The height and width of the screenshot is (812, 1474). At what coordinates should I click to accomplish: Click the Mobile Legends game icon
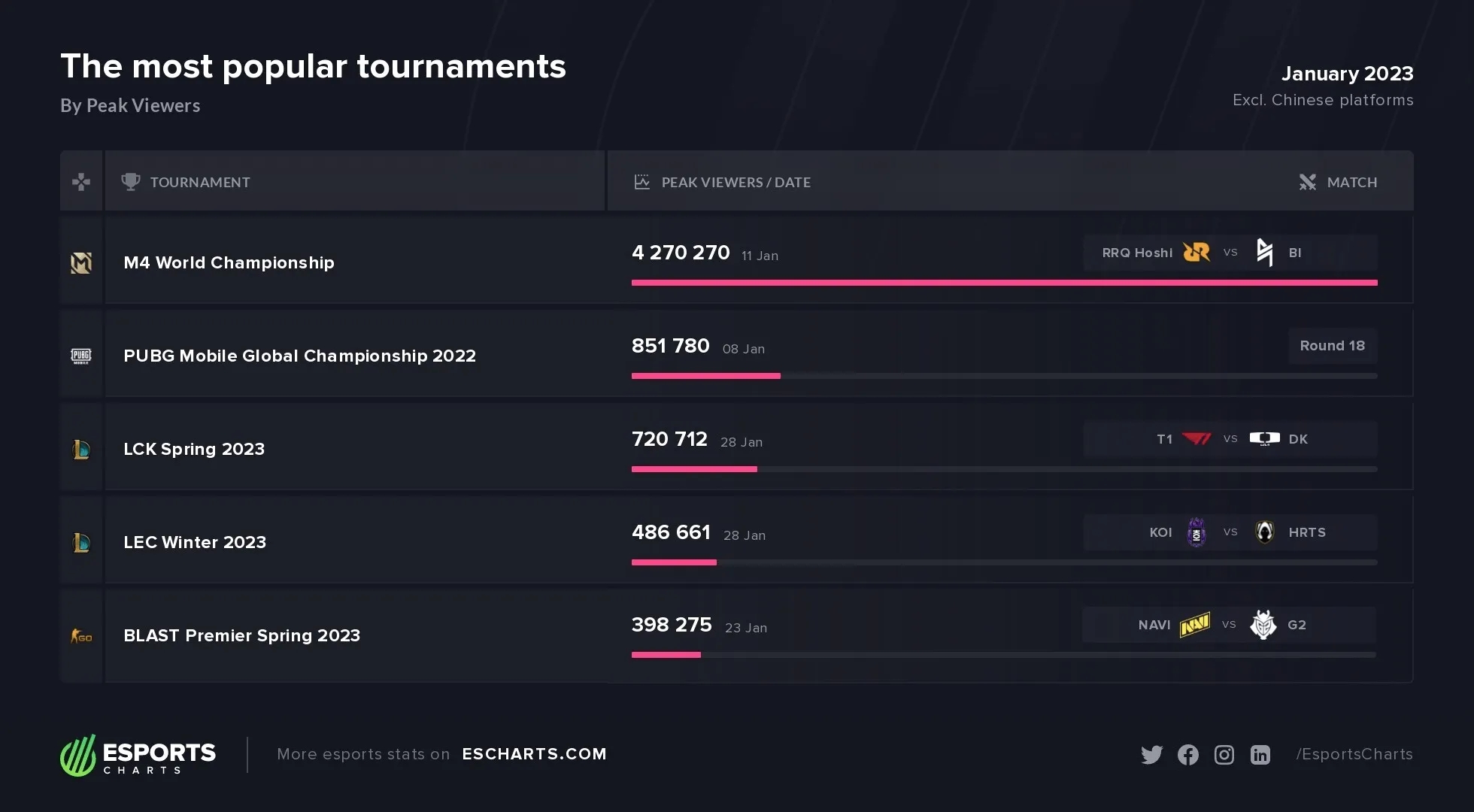pos(81,262)
